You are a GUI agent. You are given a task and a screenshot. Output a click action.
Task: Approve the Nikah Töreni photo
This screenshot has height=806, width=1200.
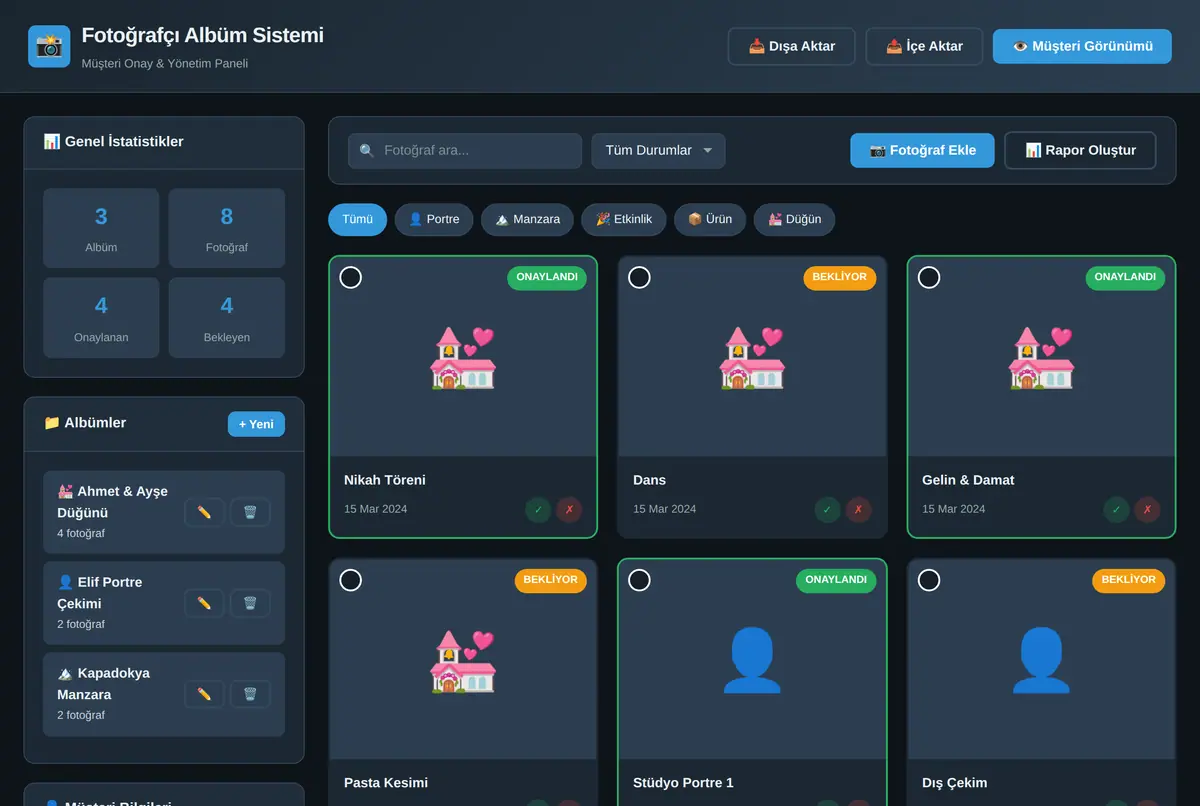(538, 510)
